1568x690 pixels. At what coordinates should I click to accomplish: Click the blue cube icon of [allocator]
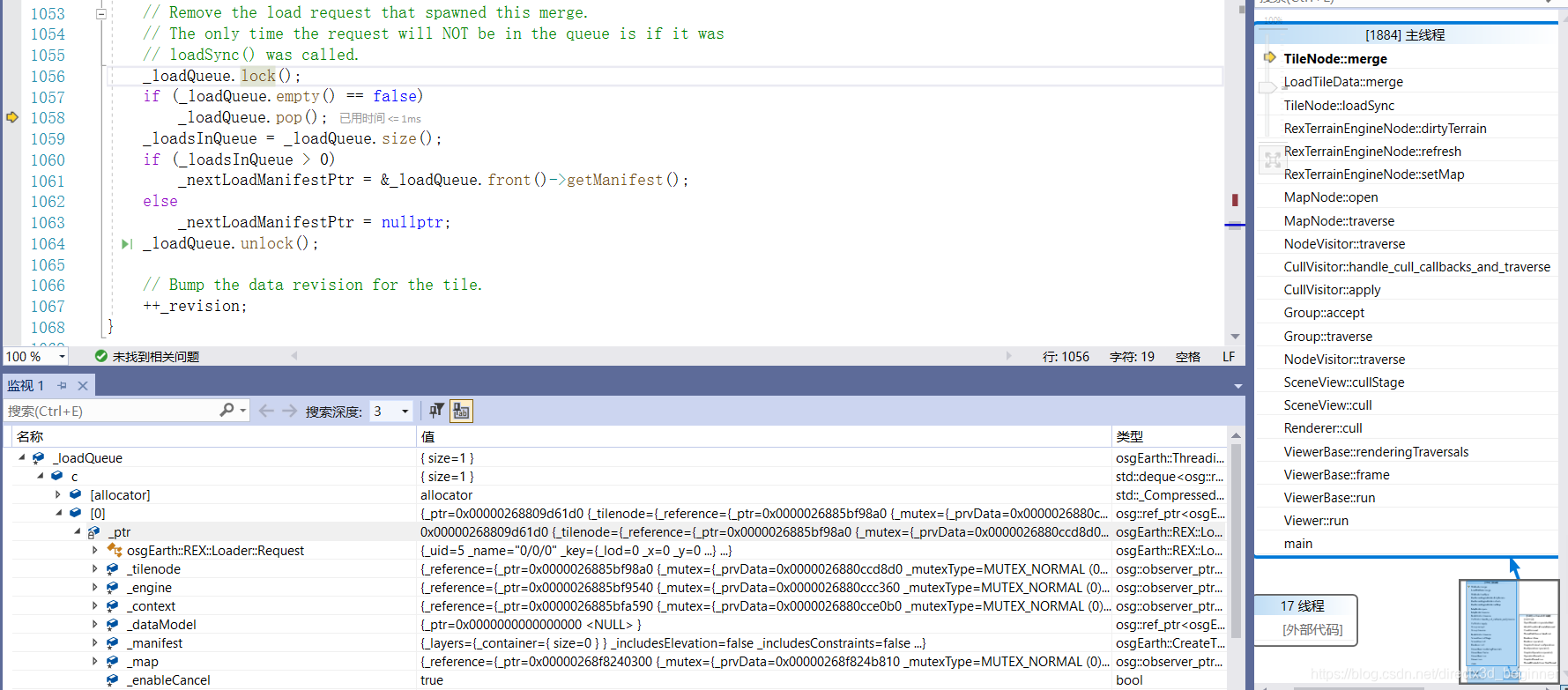coord(76,495)
